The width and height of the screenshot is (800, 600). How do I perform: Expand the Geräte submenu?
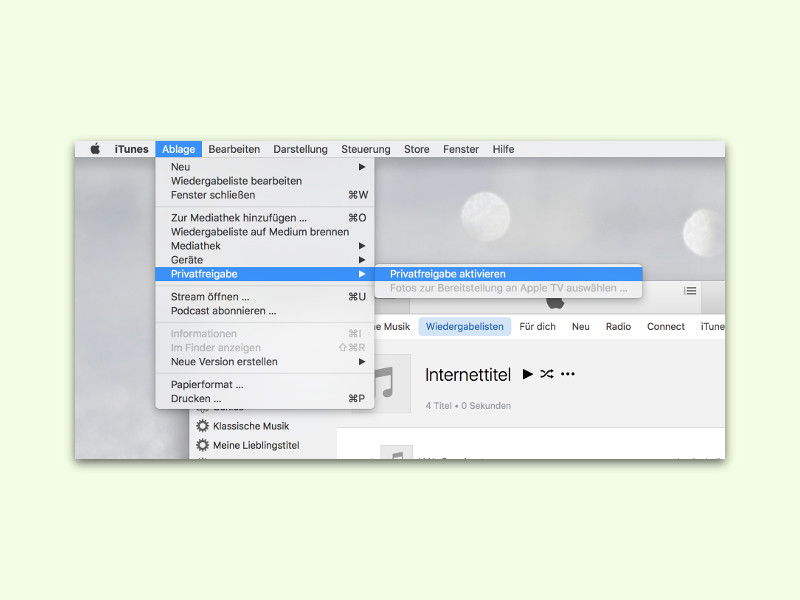click(x=265, y=260)
